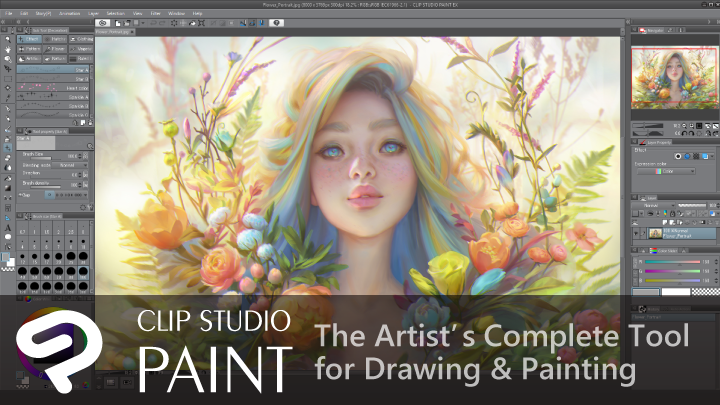Click the Brush density slider
720x405 pixels.
point(46,186)
